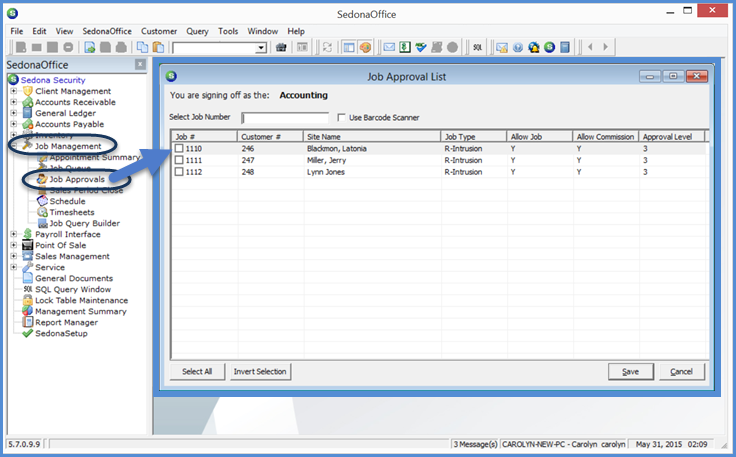Viewport: 736px width, 457px height.
Task: Check the box for job 1111
Action: [179, 160]
